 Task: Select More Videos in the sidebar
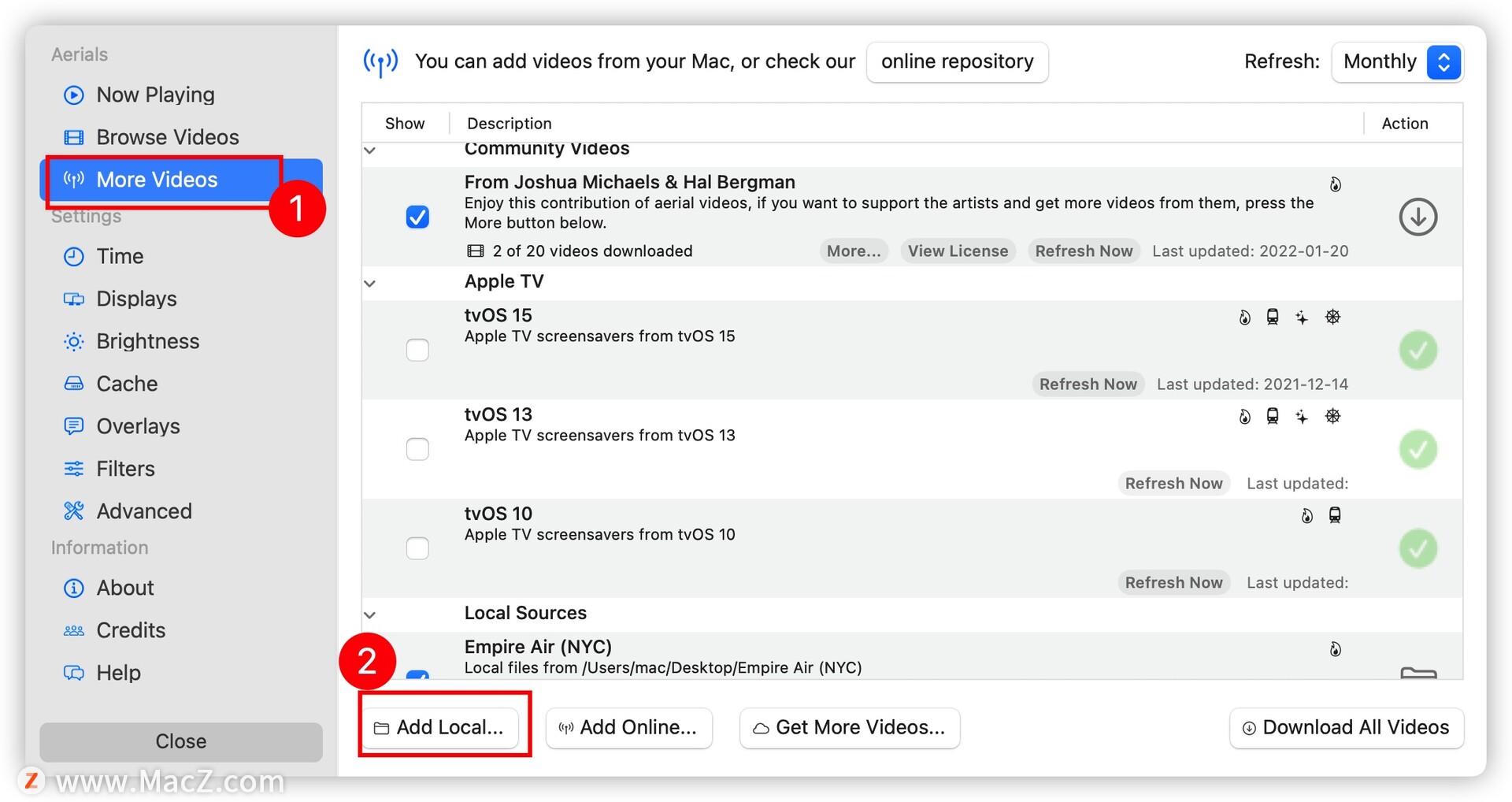point(180,180)
